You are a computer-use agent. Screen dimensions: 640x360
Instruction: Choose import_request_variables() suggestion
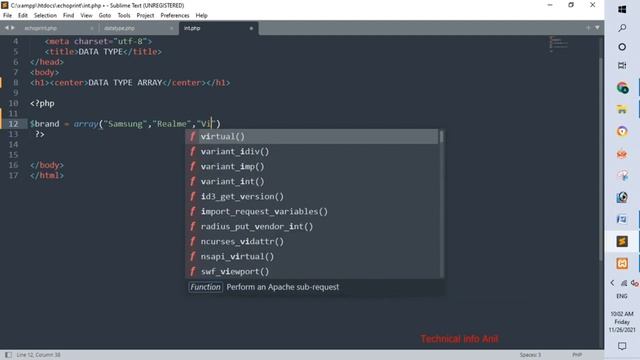312,211
